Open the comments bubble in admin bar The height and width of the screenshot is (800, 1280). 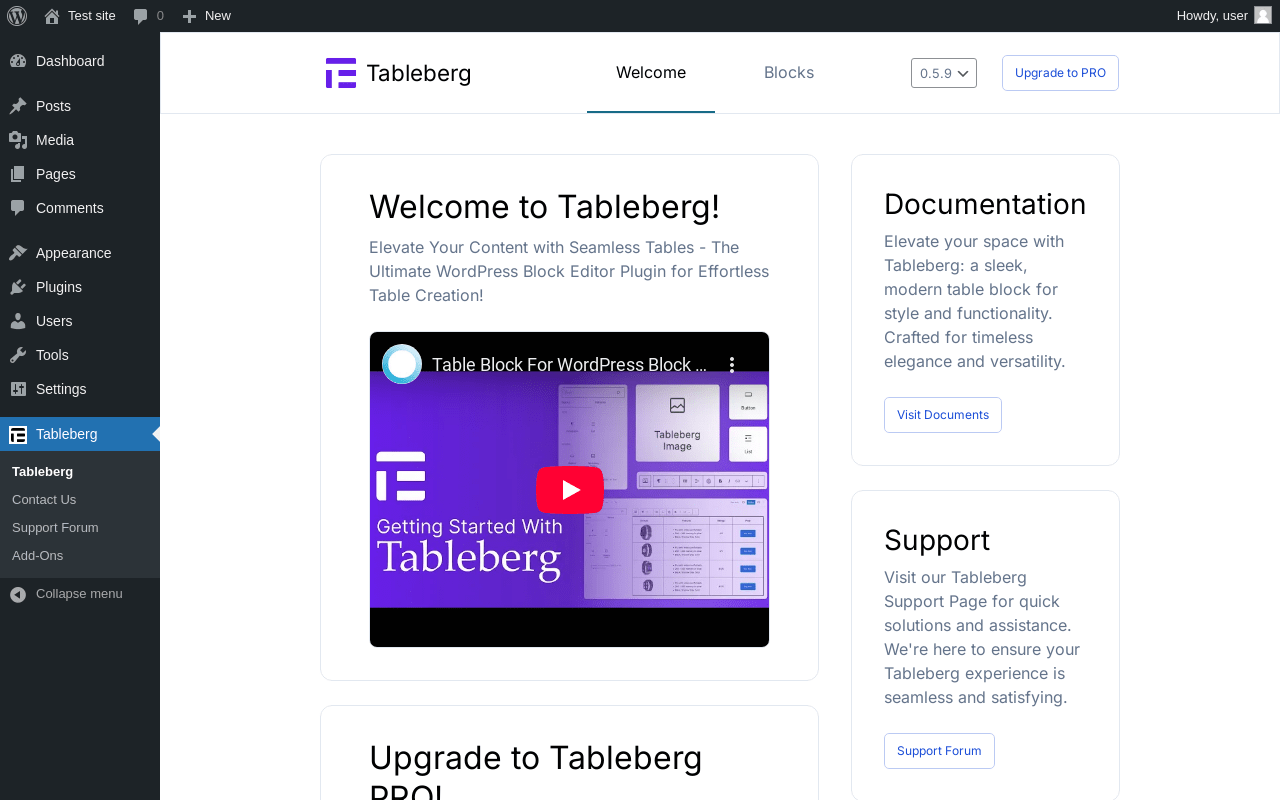(x=141, y=16)
